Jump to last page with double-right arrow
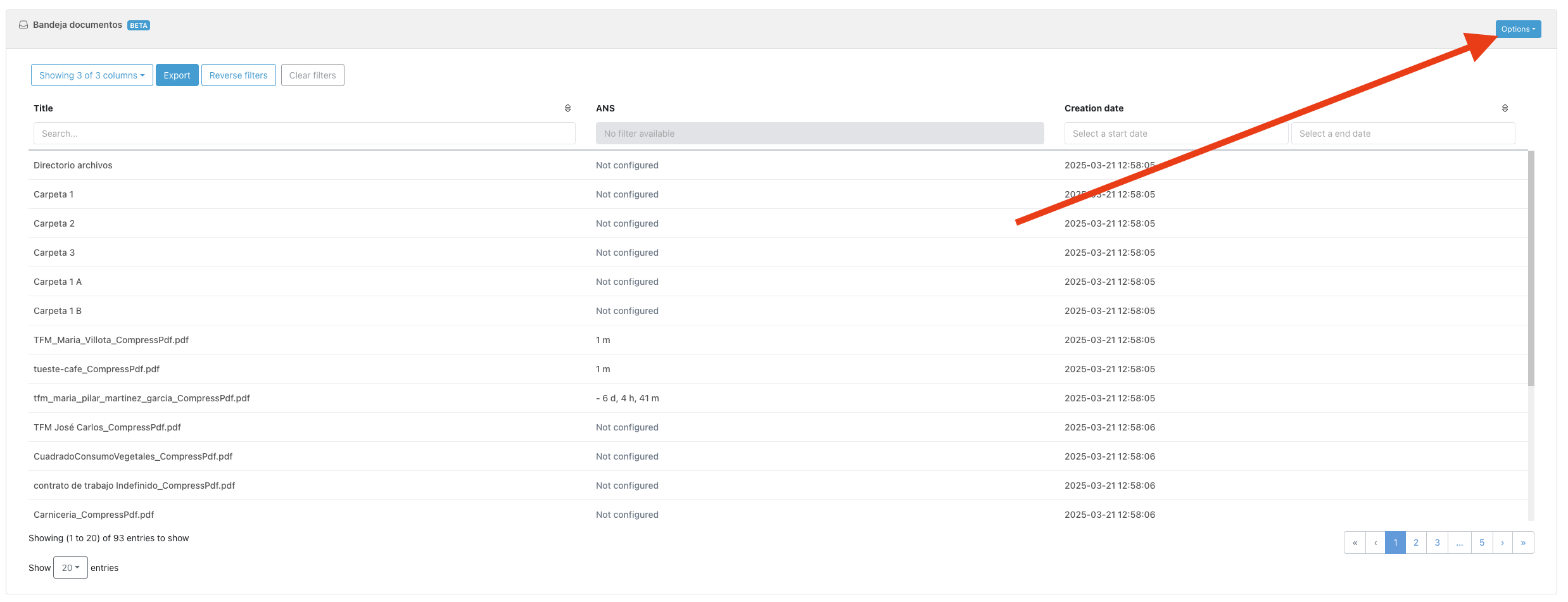Viewport: 1568px width, 602px height. coord(1523,542)
